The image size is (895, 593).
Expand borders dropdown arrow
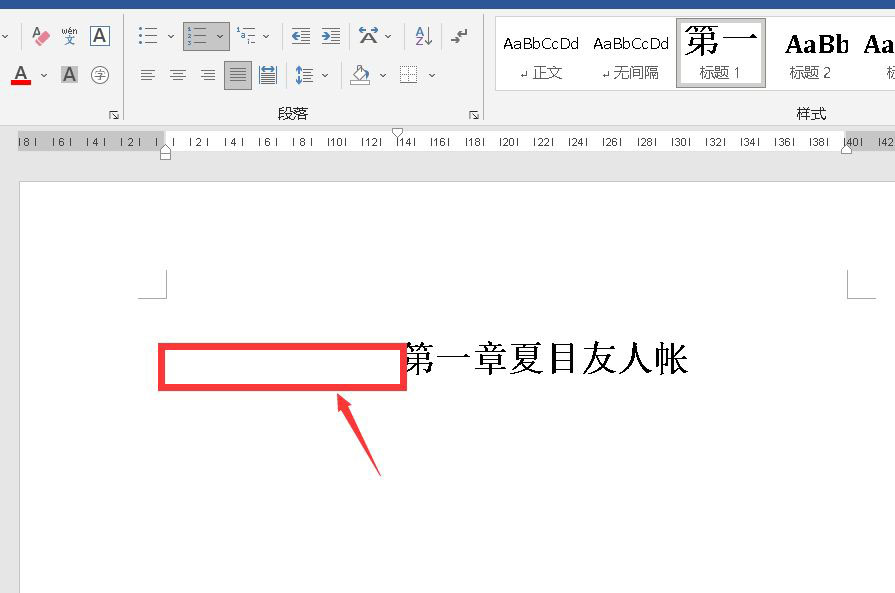[x=432, y=75]
